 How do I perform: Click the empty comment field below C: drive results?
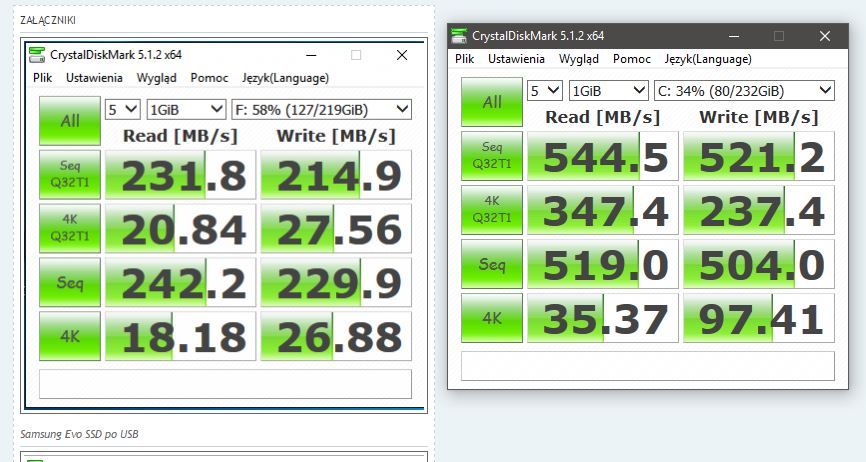(x=647, y=365)
